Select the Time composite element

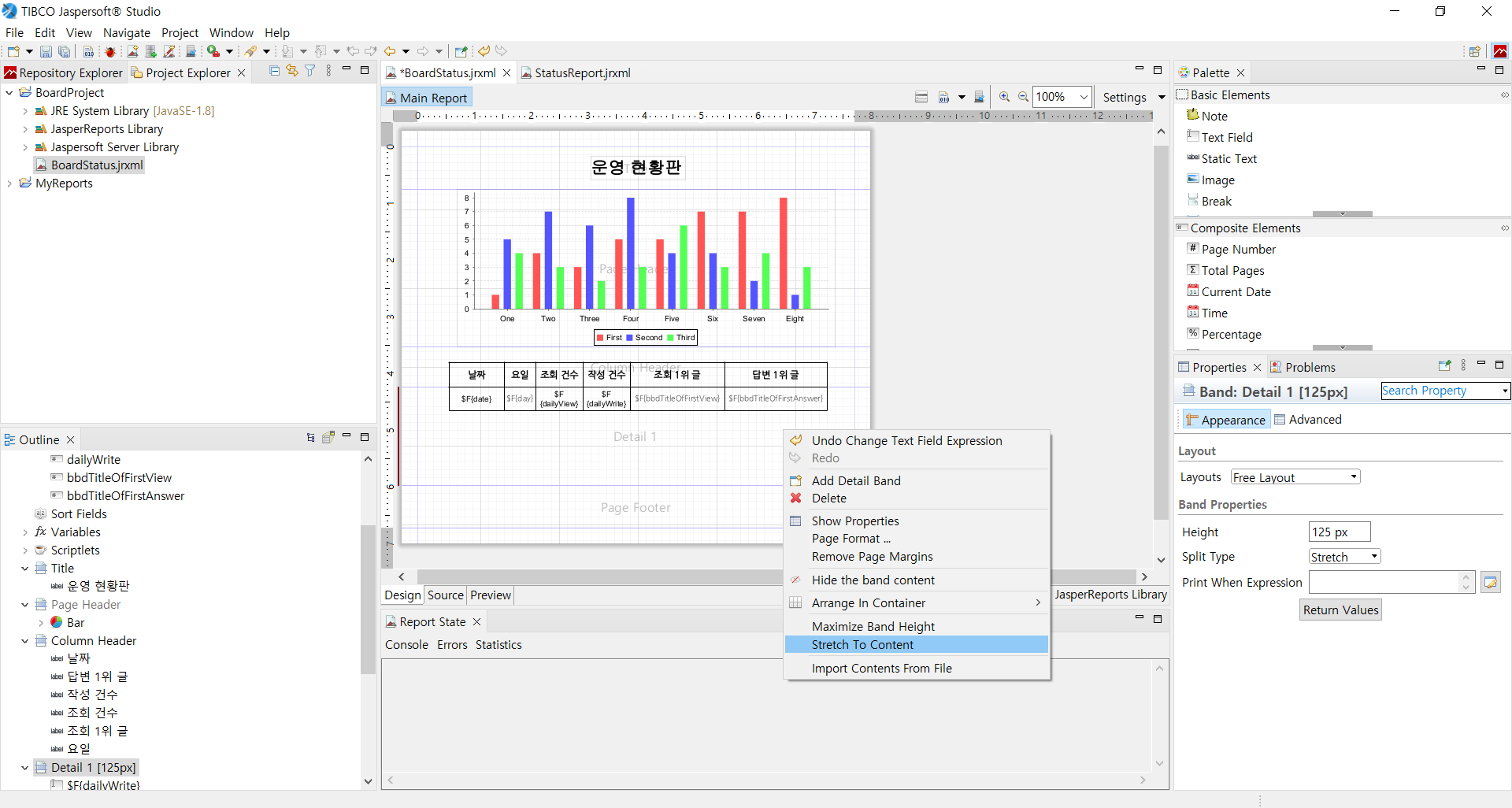tap(1208, 313)
